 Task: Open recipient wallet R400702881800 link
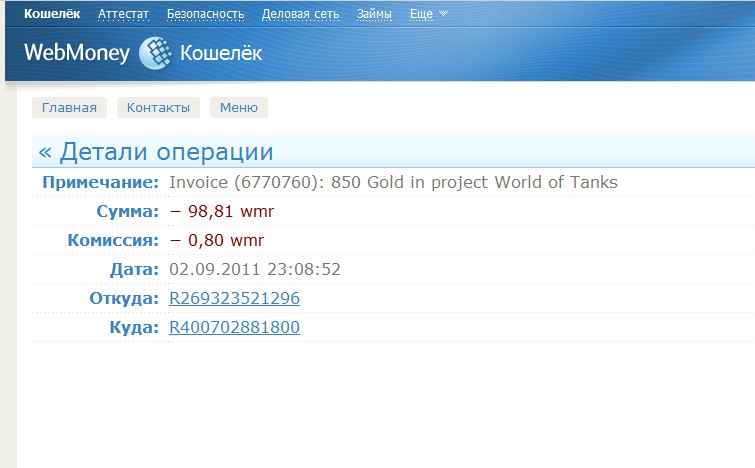[x=234, y=327]
